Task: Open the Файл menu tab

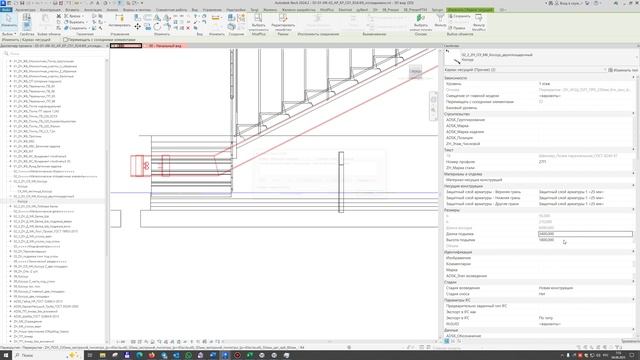Action: [6, 10]
